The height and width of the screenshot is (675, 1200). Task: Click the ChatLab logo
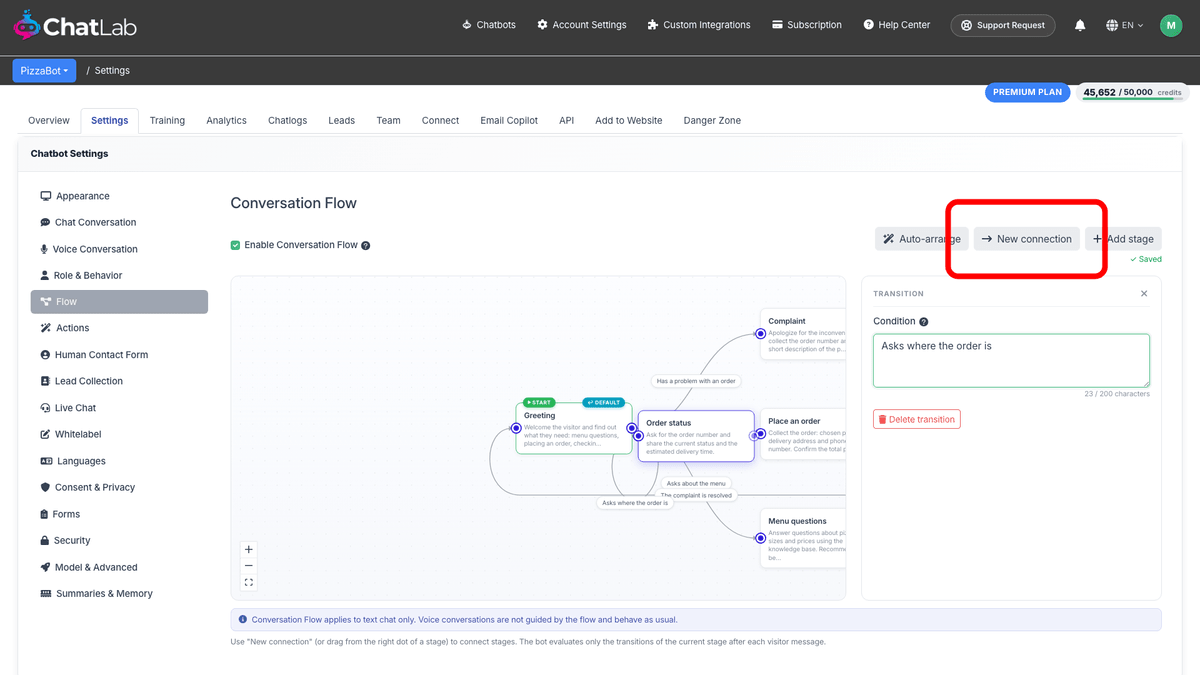(x=75, y=25)
